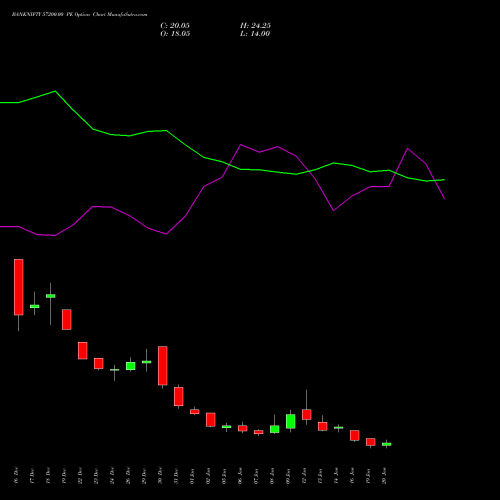
Task: Click the 19 Dec date label
Action: [x=64, y=475]
